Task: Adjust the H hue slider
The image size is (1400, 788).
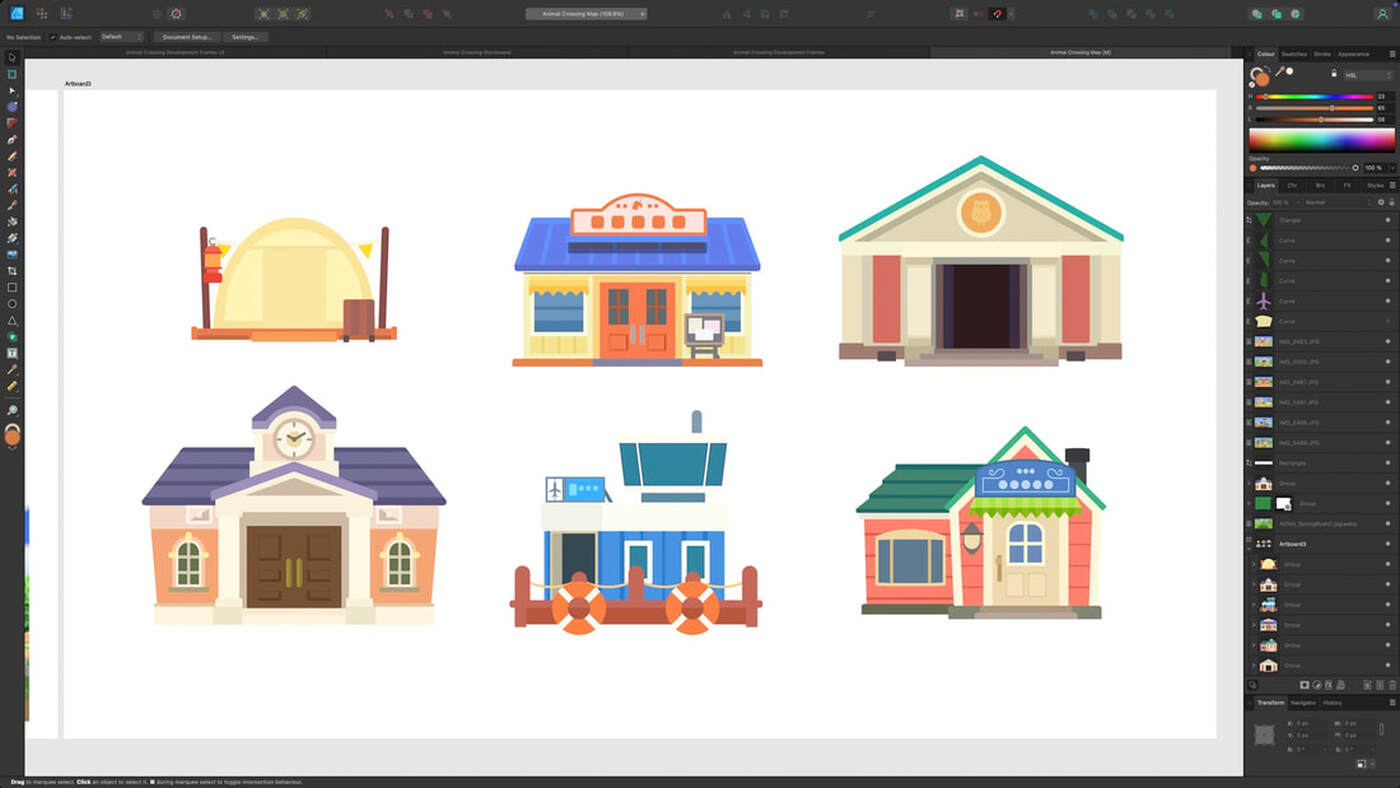Action: pyautogui.click(x=1316, y=96)
